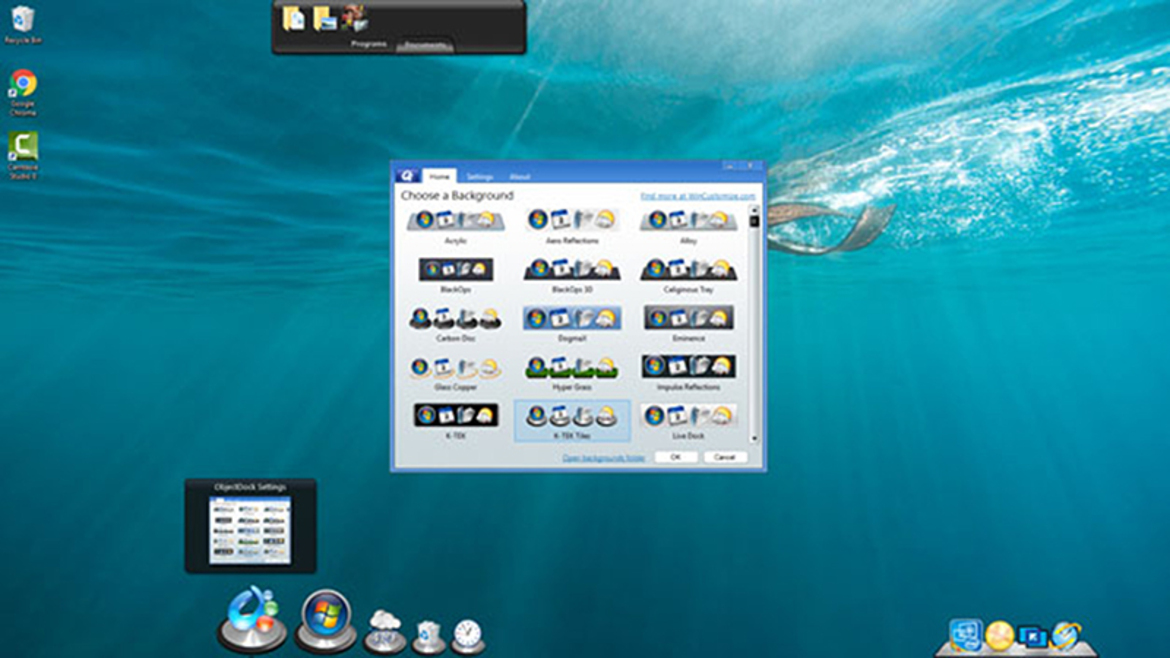Screen dimensions: 1170x658
Task: Launch Camtasia Studio 8 desktop shortcut
Action: pos(23,156)
